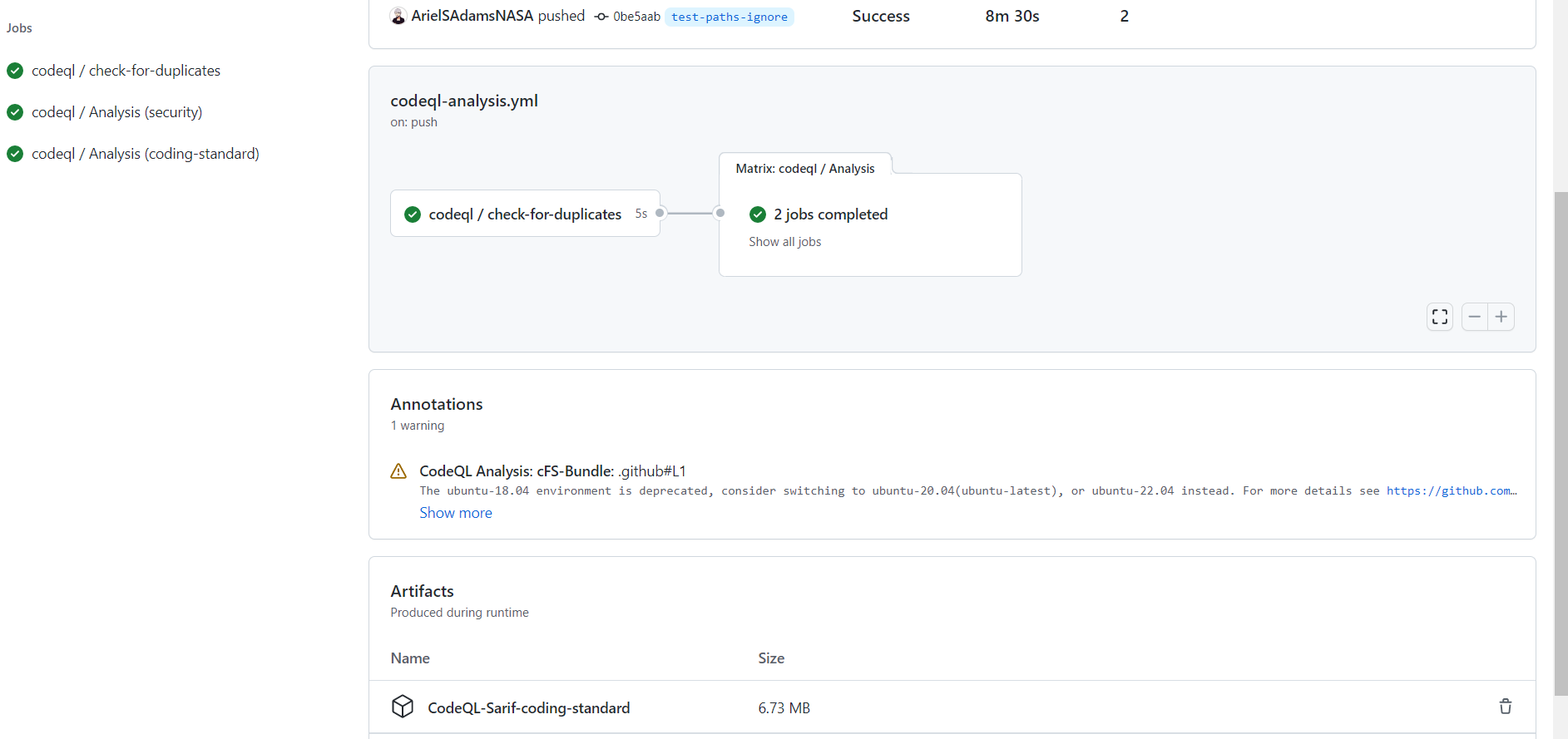The image size is (1568, 739).
Task: Expand Show all jobs in matrix
Action: click(x=784, y=242)
